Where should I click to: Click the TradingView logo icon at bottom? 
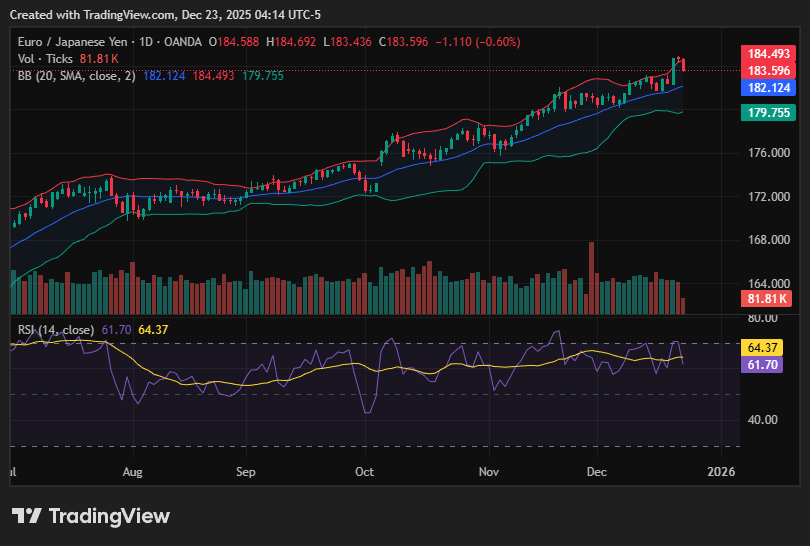(27, 516)
